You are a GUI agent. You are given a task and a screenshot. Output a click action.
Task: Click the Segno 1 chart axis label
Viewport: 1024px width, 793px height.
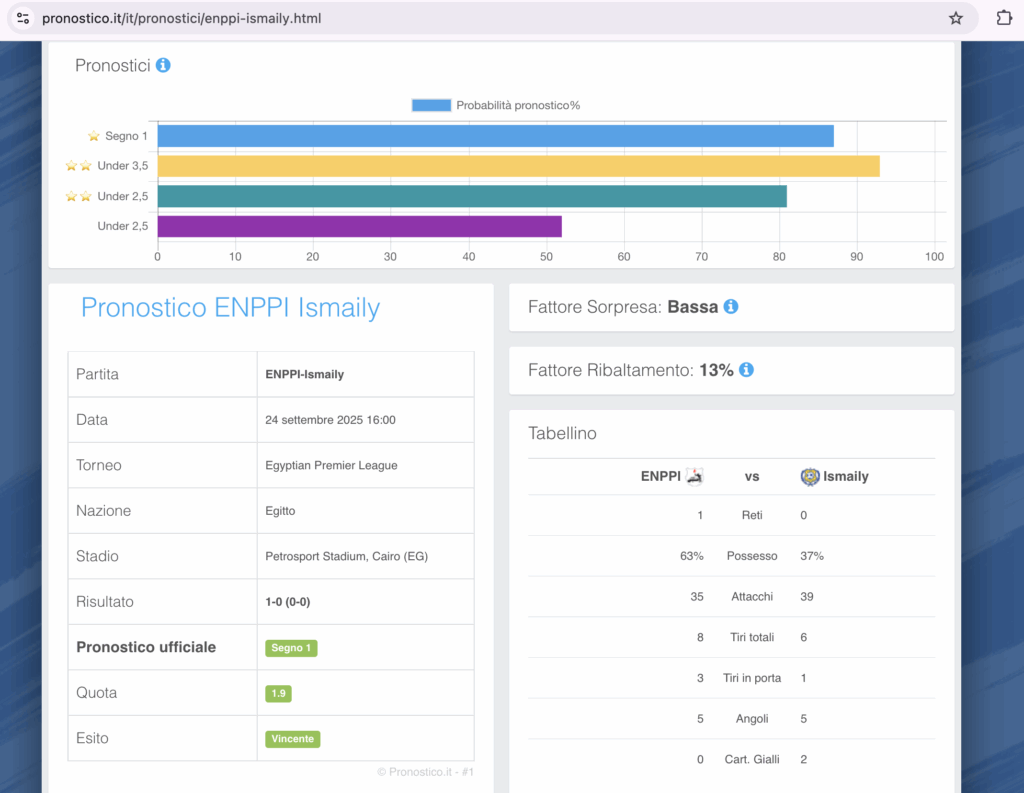click(x=127, y=136)
